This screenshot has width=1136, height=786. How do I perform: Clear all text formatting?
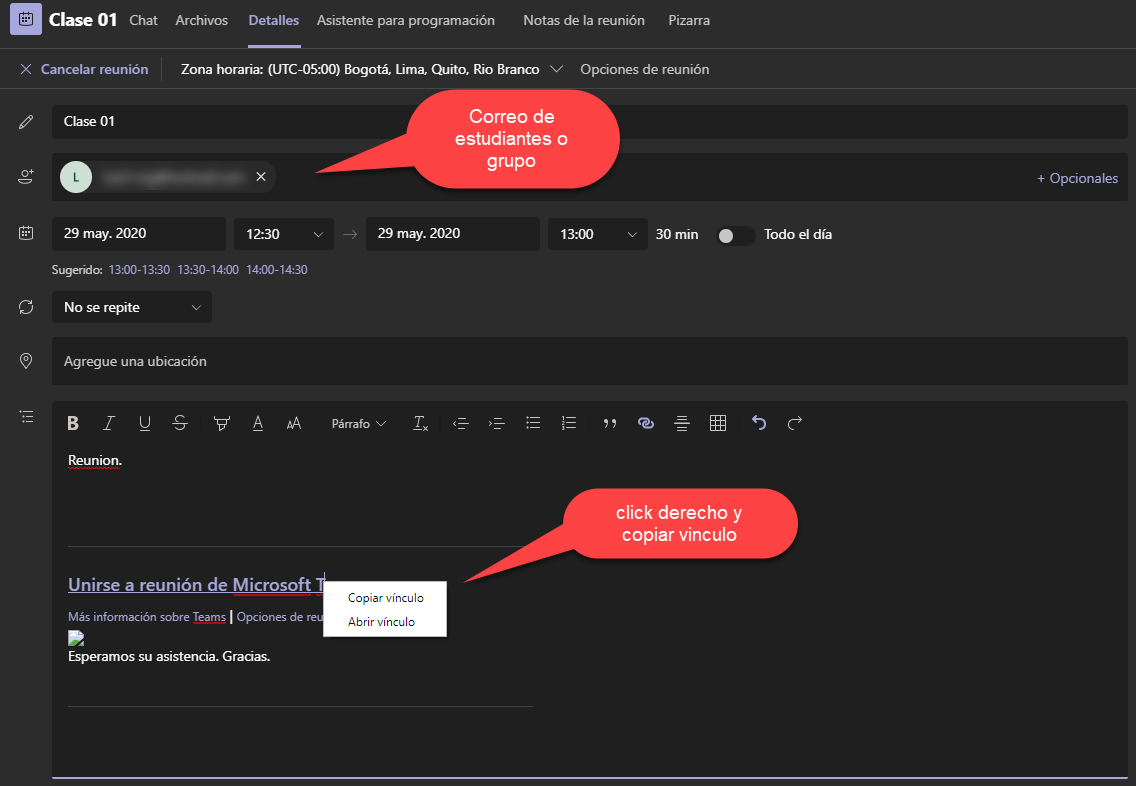pyautogui.click(x=420, y=424)
